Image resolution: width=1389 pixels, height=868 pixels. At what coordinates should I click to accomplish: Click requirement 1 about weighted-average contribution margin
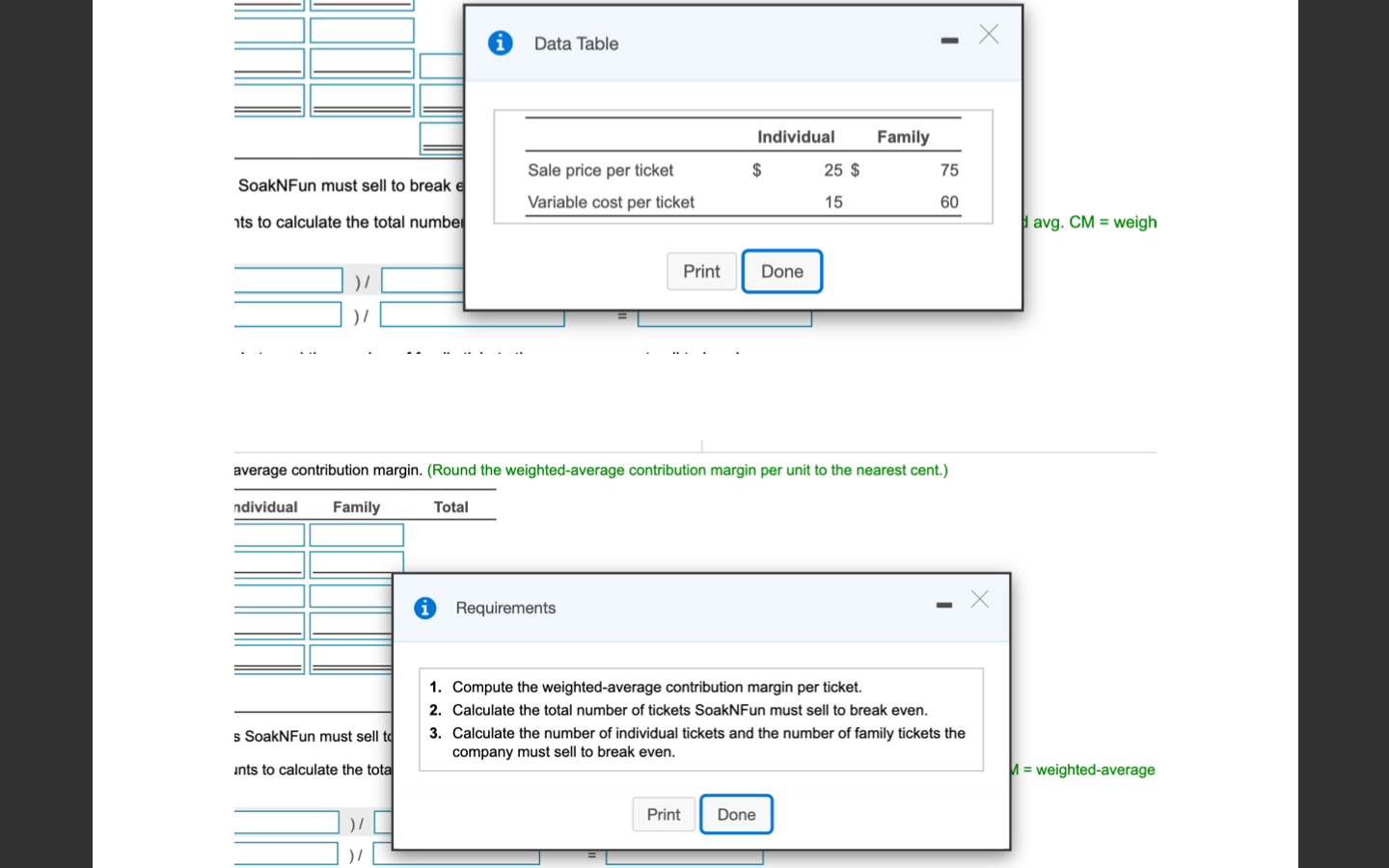[657, 687]
